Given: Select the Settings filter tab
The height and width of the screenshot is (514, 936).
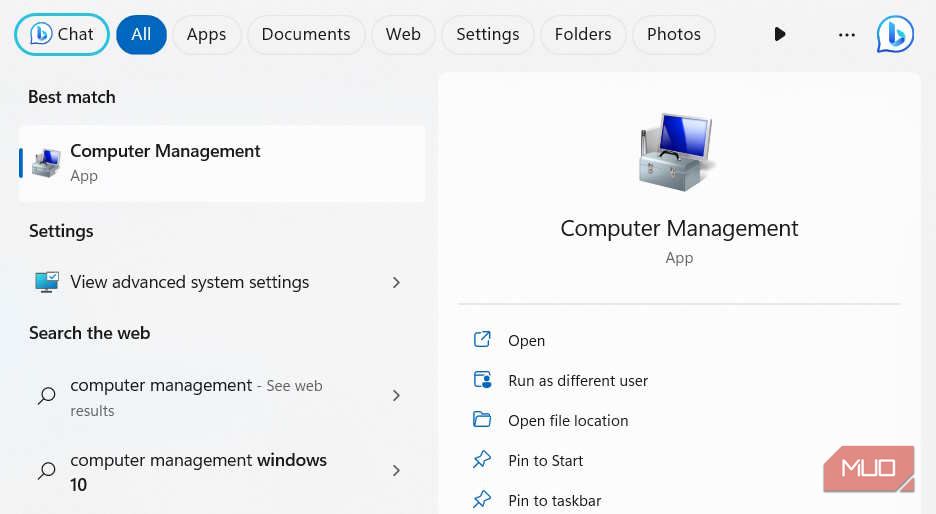Looking at the screenshot, I should tap(487, 34).
